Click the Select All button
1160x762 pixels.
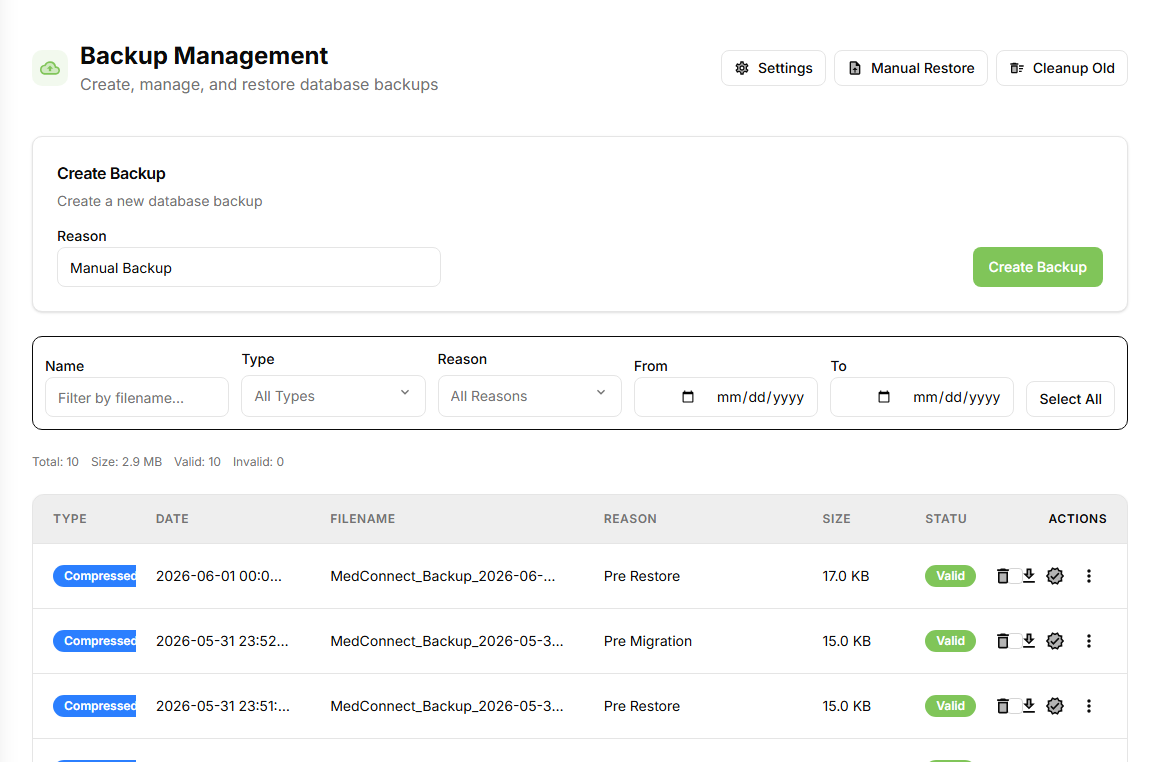pyautogui.click(x=1070, y=399)
